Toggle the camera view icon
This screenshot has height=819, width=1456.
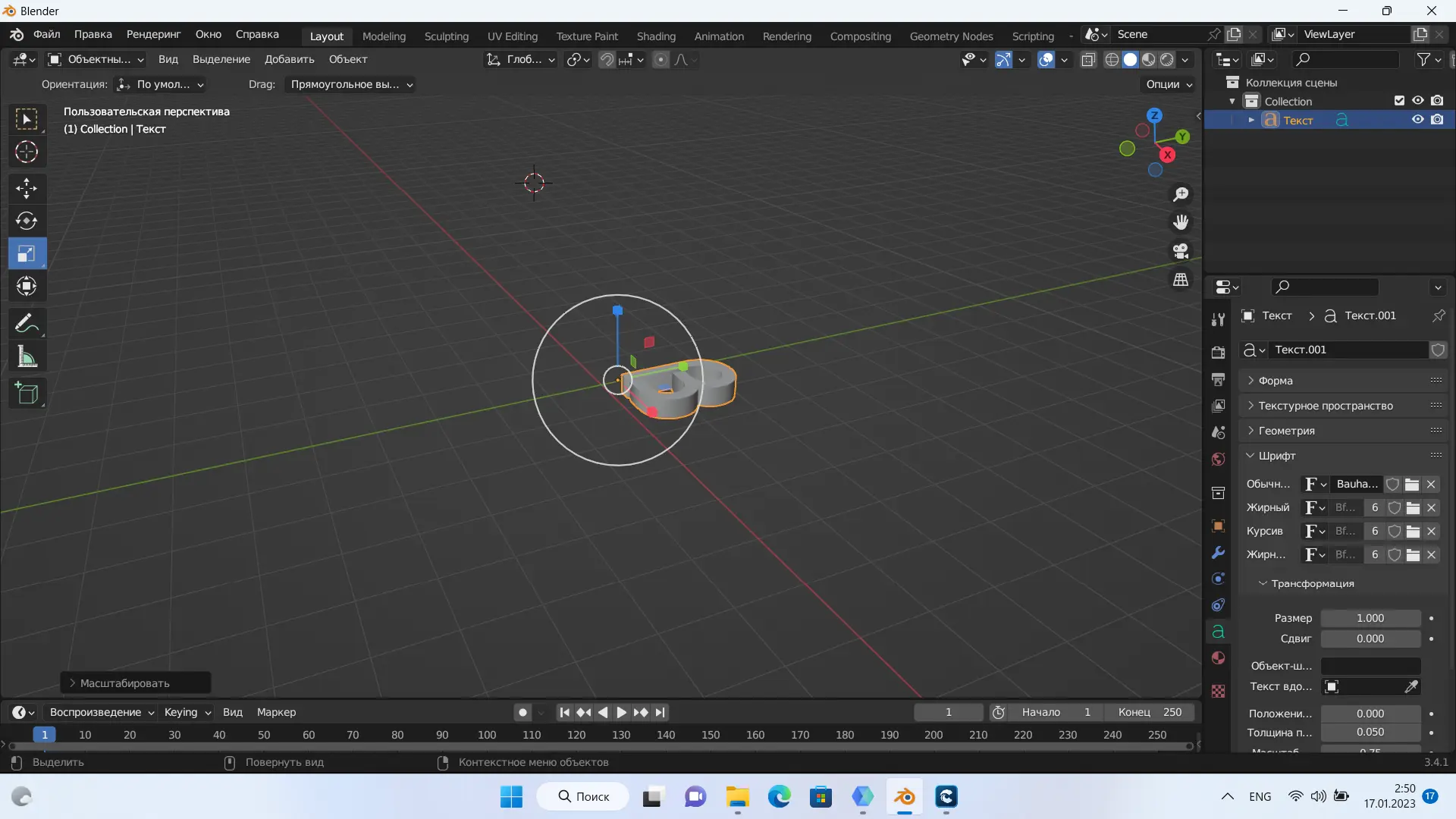[1181, 251]
